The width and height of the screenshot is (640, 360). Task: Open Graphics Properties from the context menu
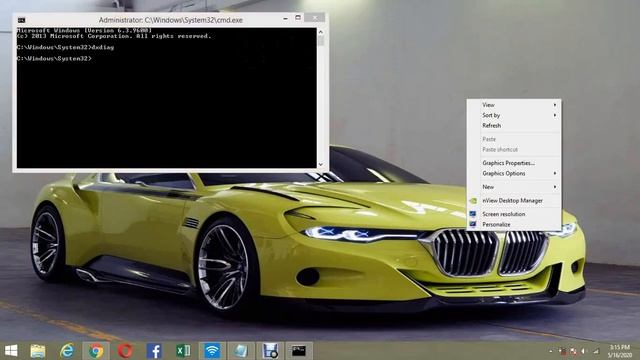pos(514,163)
